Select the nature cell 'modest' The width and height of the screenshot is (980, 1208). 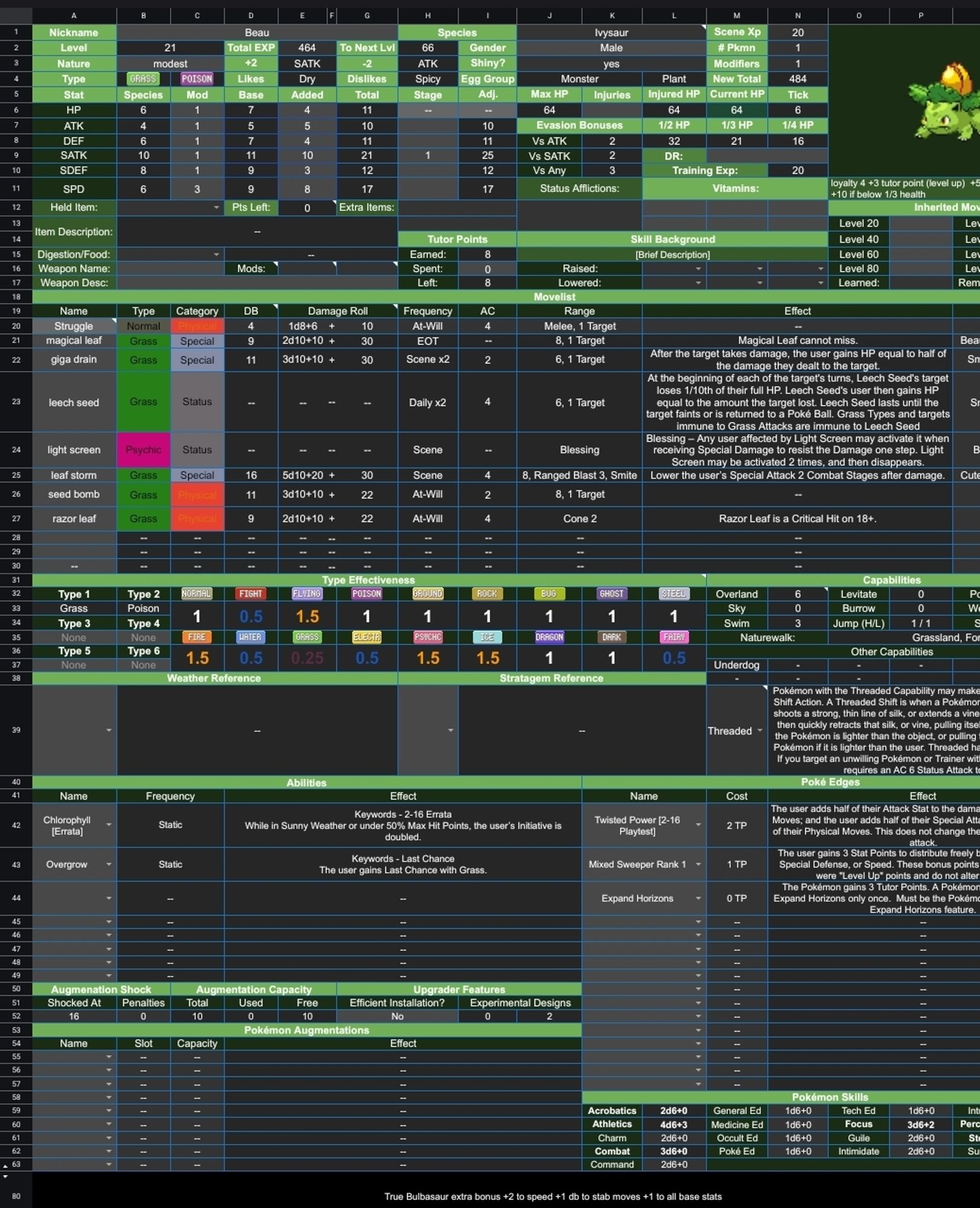coord(170,63)
